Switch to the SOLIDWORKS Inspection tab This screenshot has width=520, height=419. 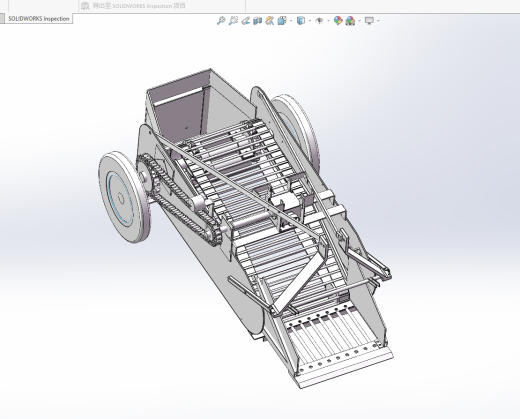click(x=38, y=19)
